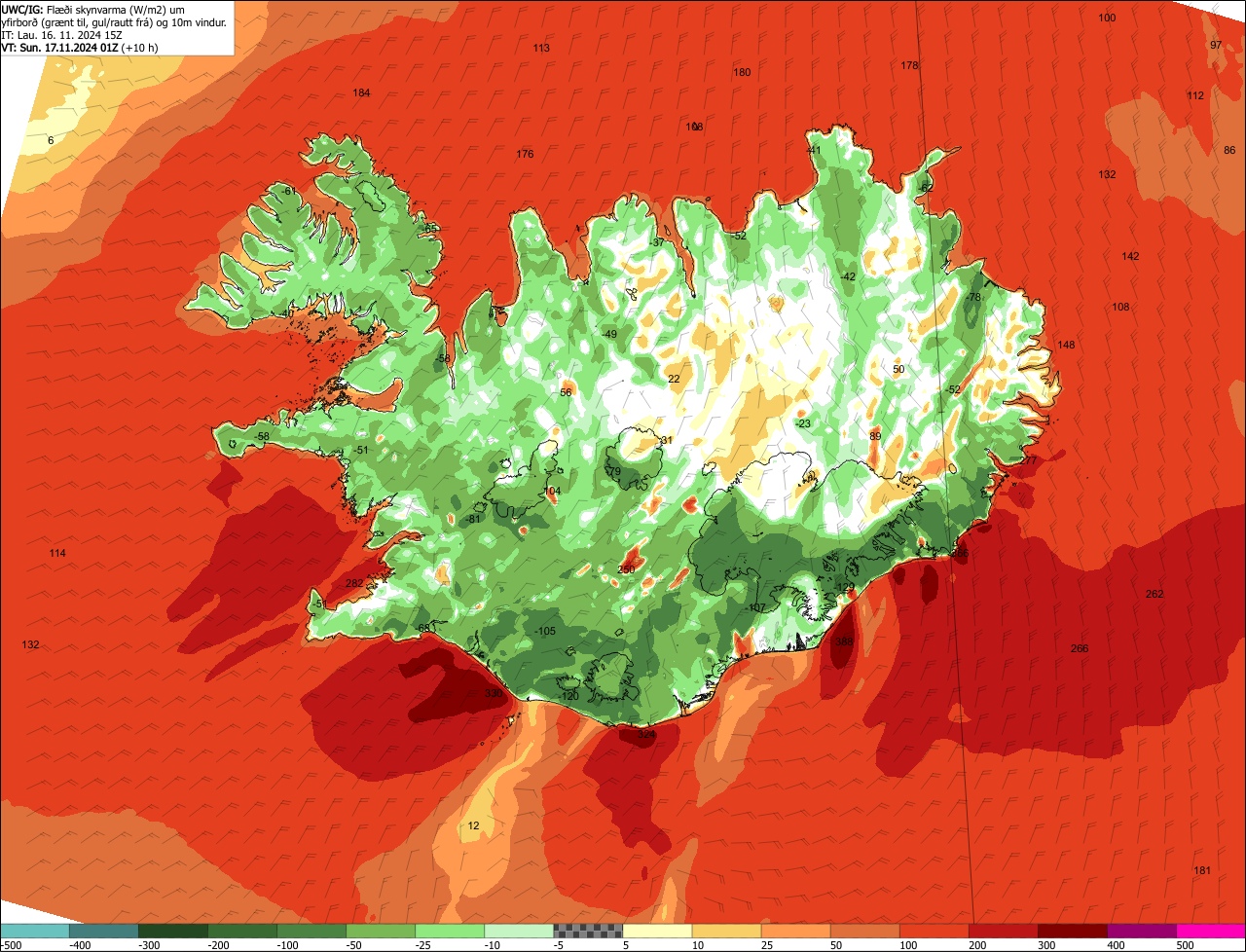Click the flux value 181 on the map
This screenshot has height=952, width=1246.
(1202, 870)
